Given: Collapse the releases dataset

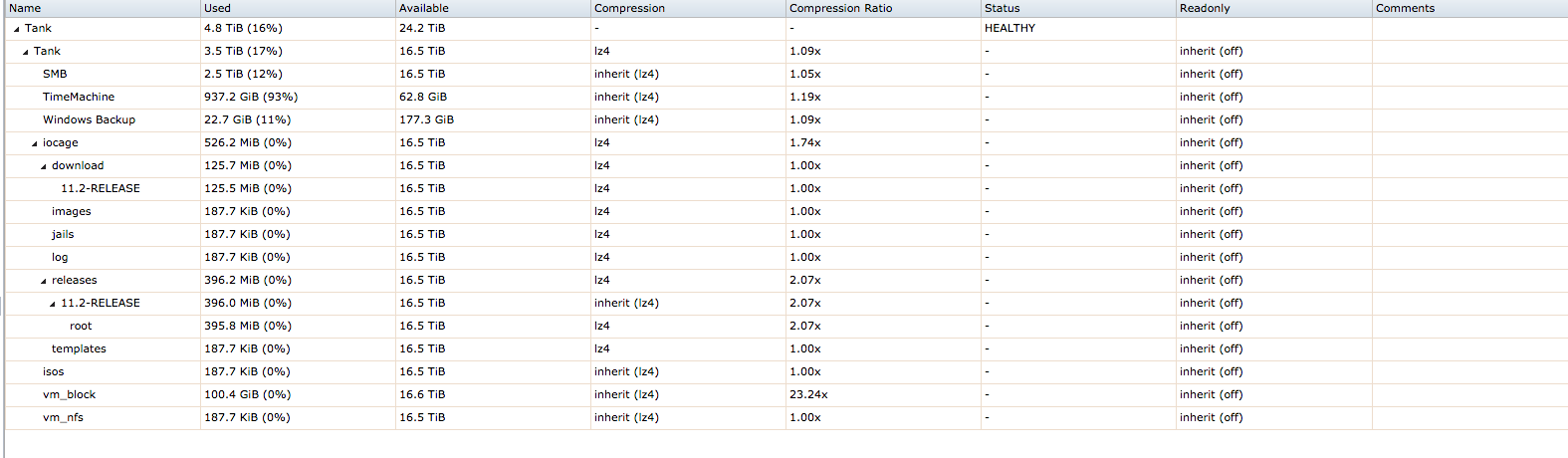Looking at the screenshot, I should 43,281.
